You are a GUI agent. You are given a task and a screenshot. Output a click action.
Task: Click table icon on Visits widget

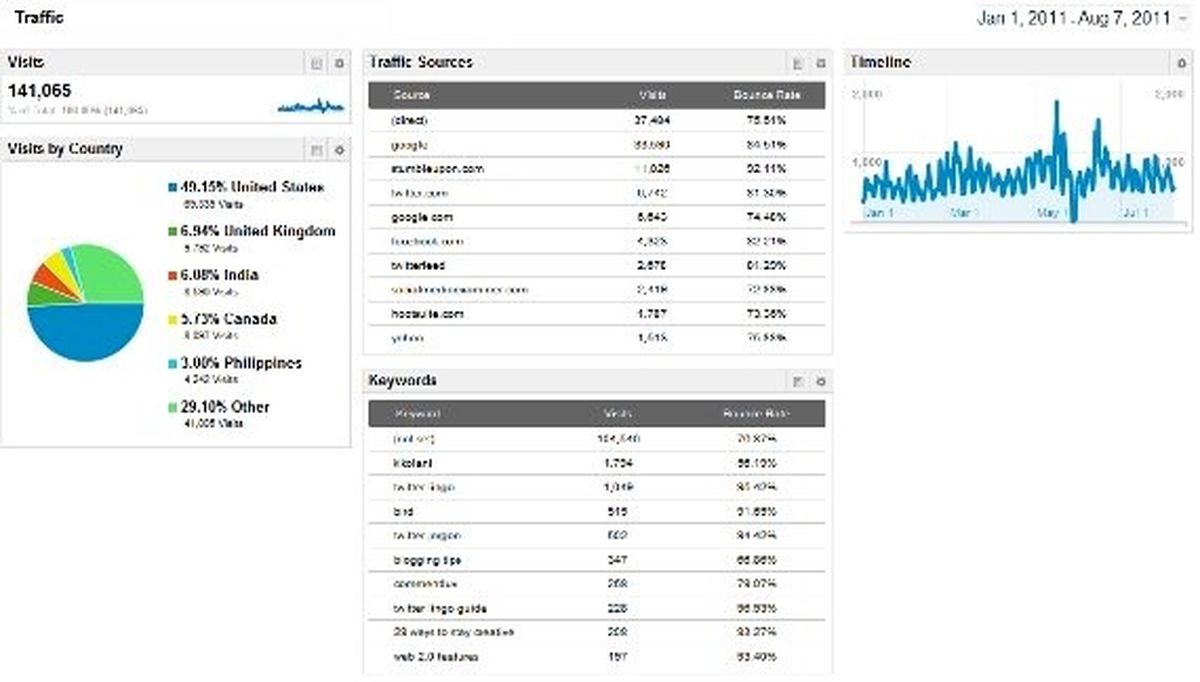pyautogui.click(x=316, y=63)
